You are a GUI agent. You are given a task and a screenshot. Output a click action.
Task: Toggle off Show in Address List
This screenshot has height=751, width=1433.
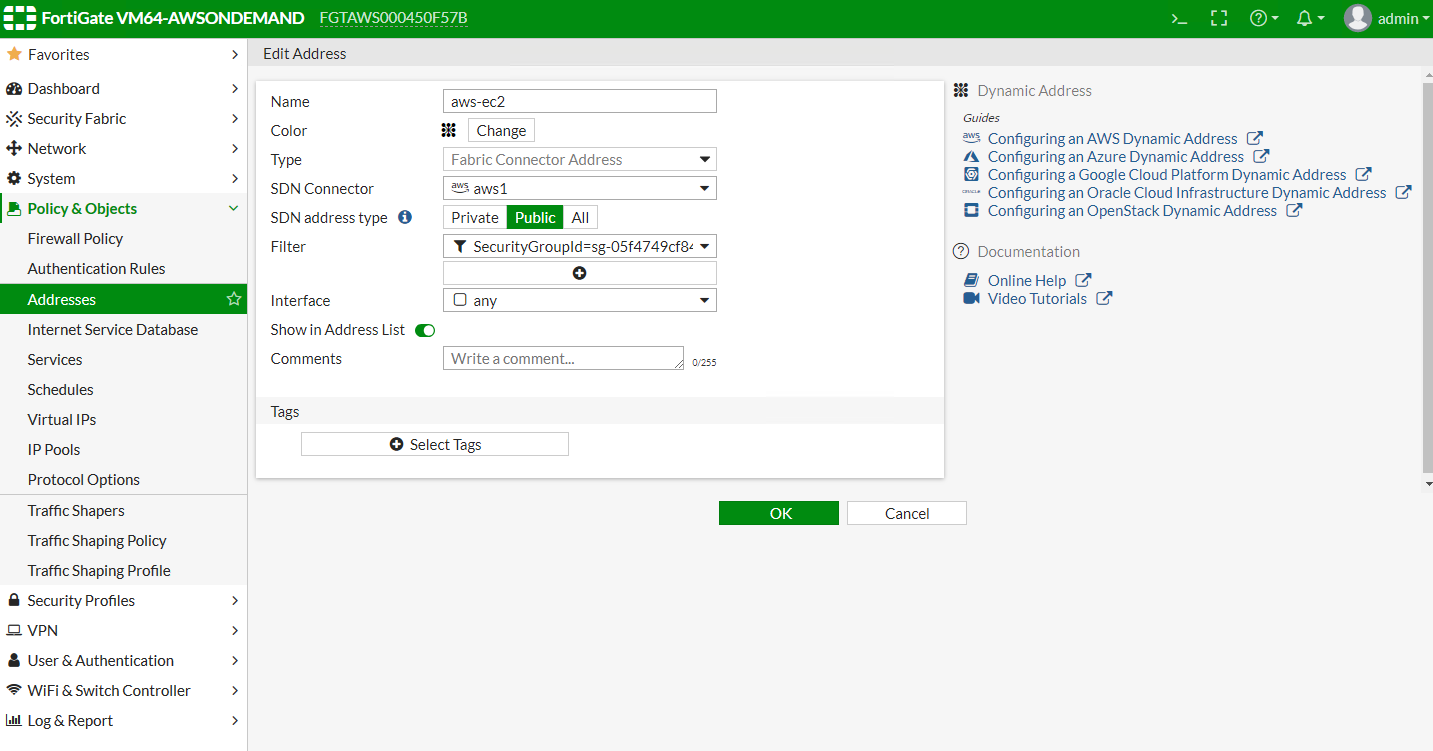coord(425,330)
